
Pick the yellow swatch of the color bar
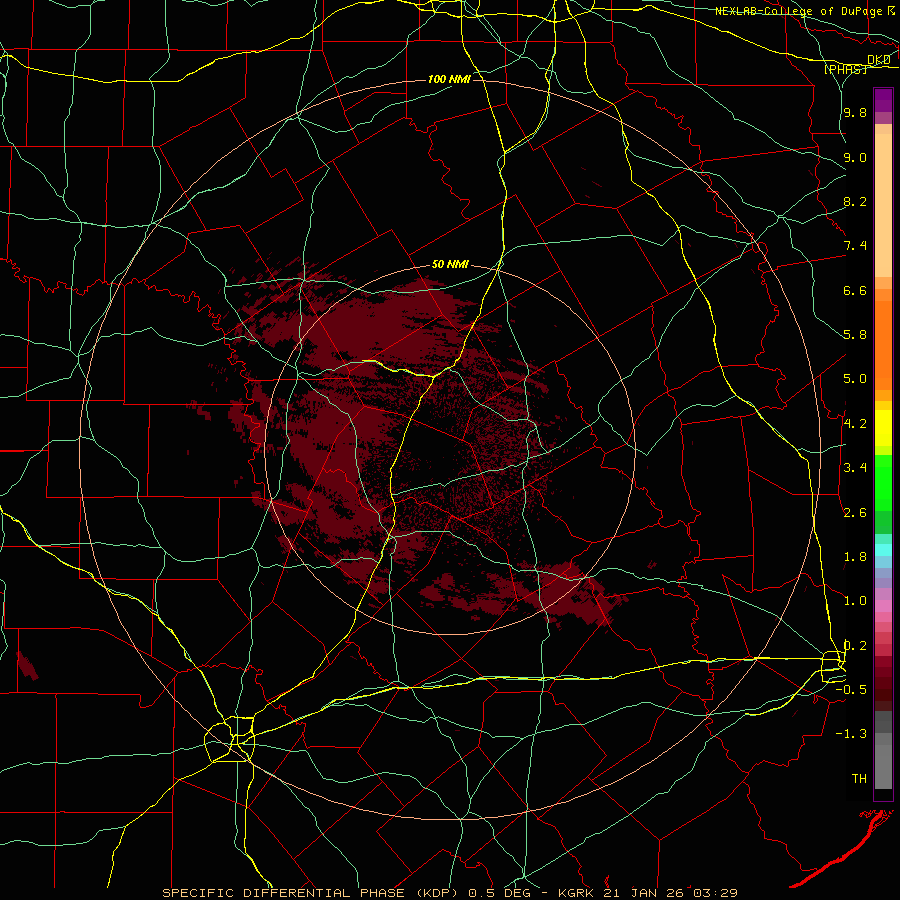pyautogui.click(x=883, y=428)
